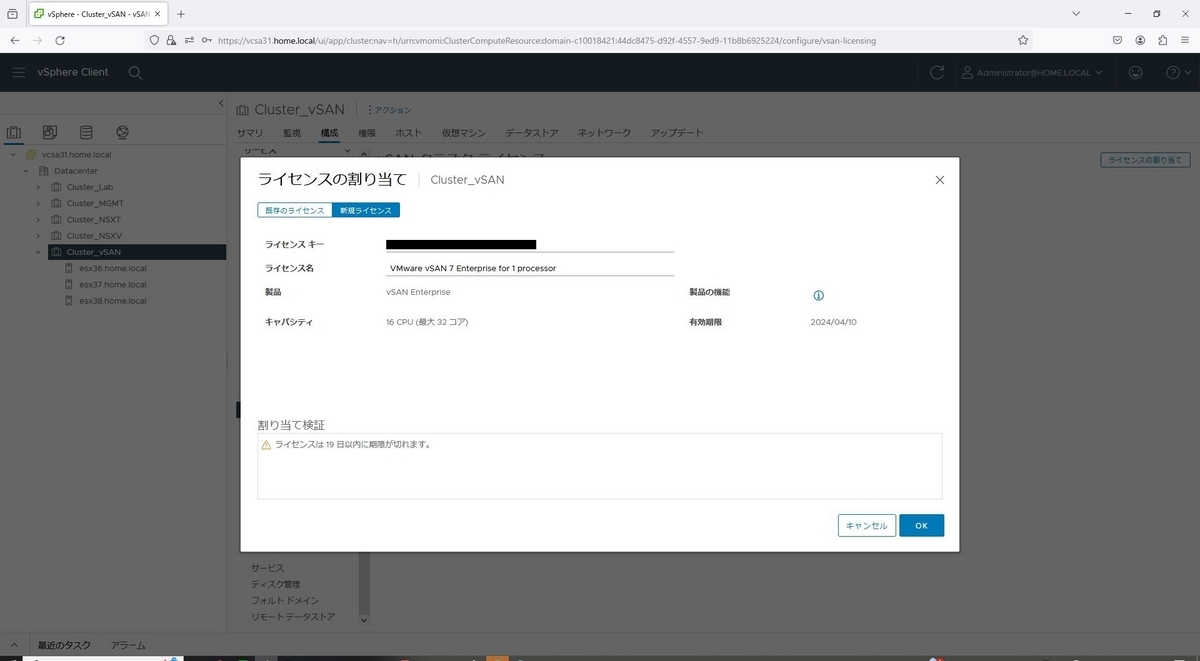Screen dimensions: 1200x661
Task: Open the Networking inventory view icon
Action: (x=122, y=132)
